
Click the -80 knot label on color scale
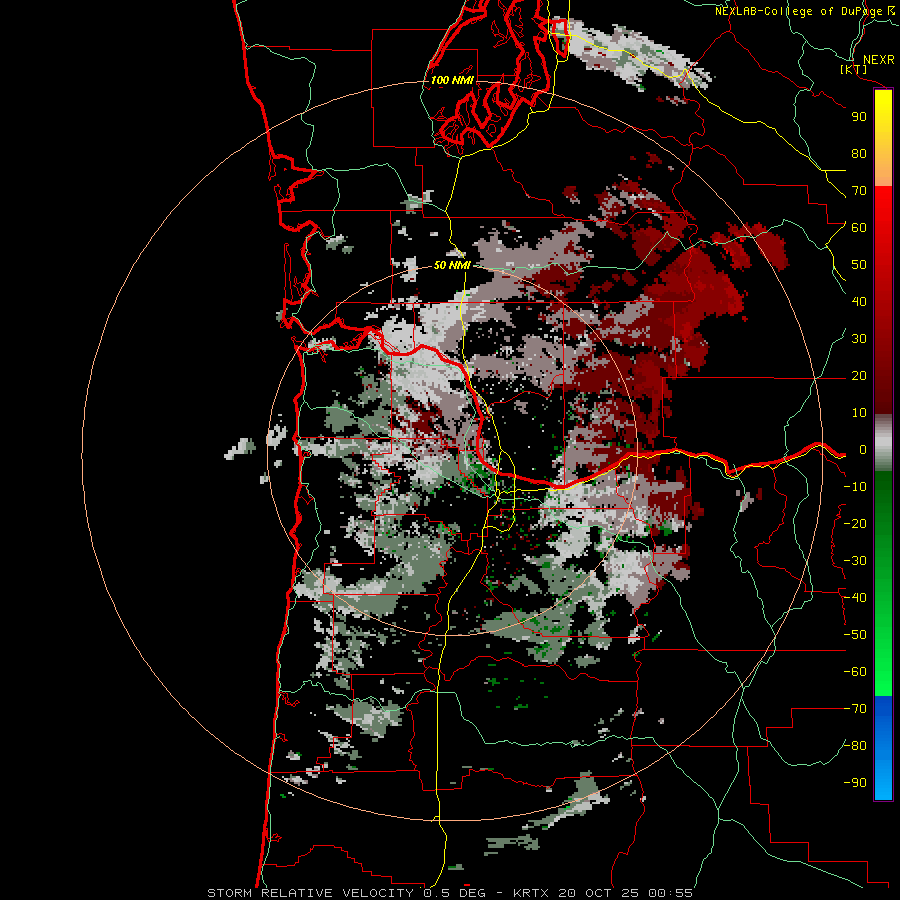(x=855, y=746)
